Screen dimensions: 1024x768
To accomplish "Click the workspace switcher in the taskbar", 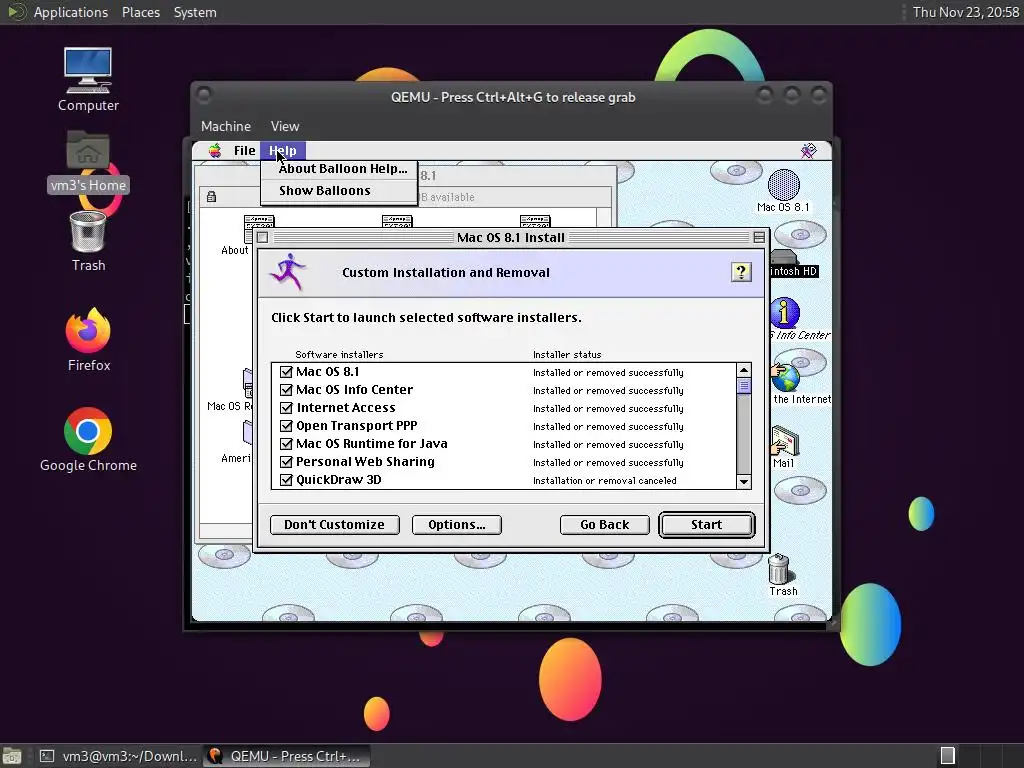I will coord(948,756).
